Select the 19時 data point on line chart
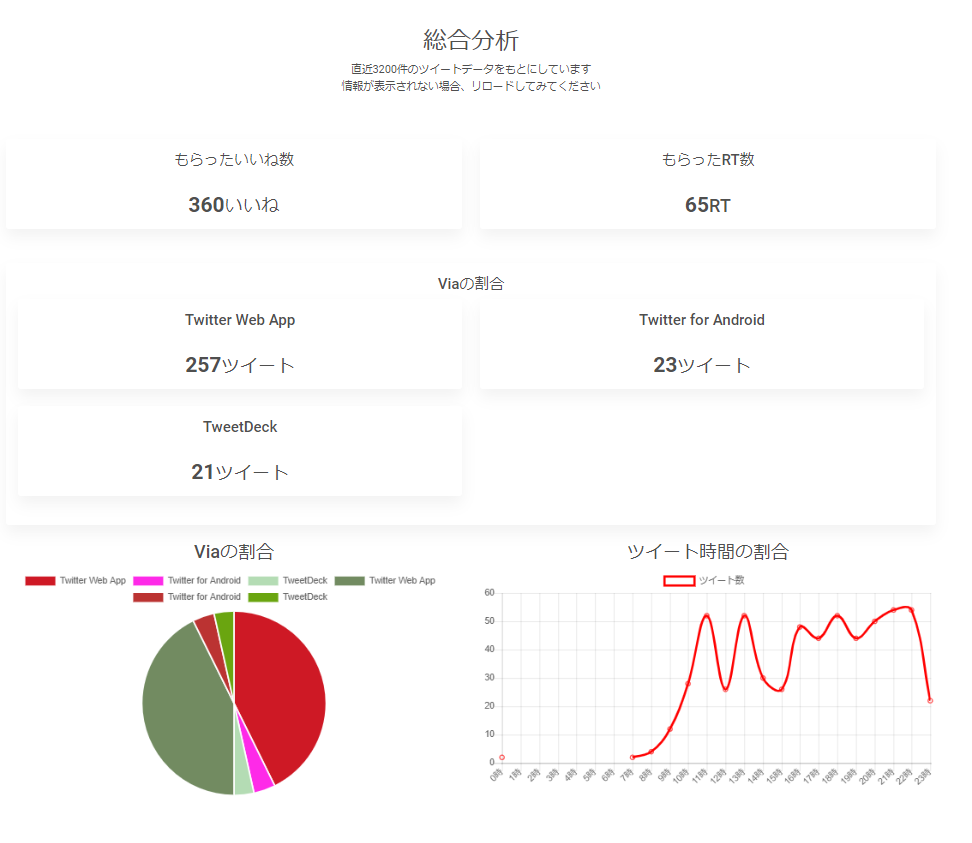 856,638
